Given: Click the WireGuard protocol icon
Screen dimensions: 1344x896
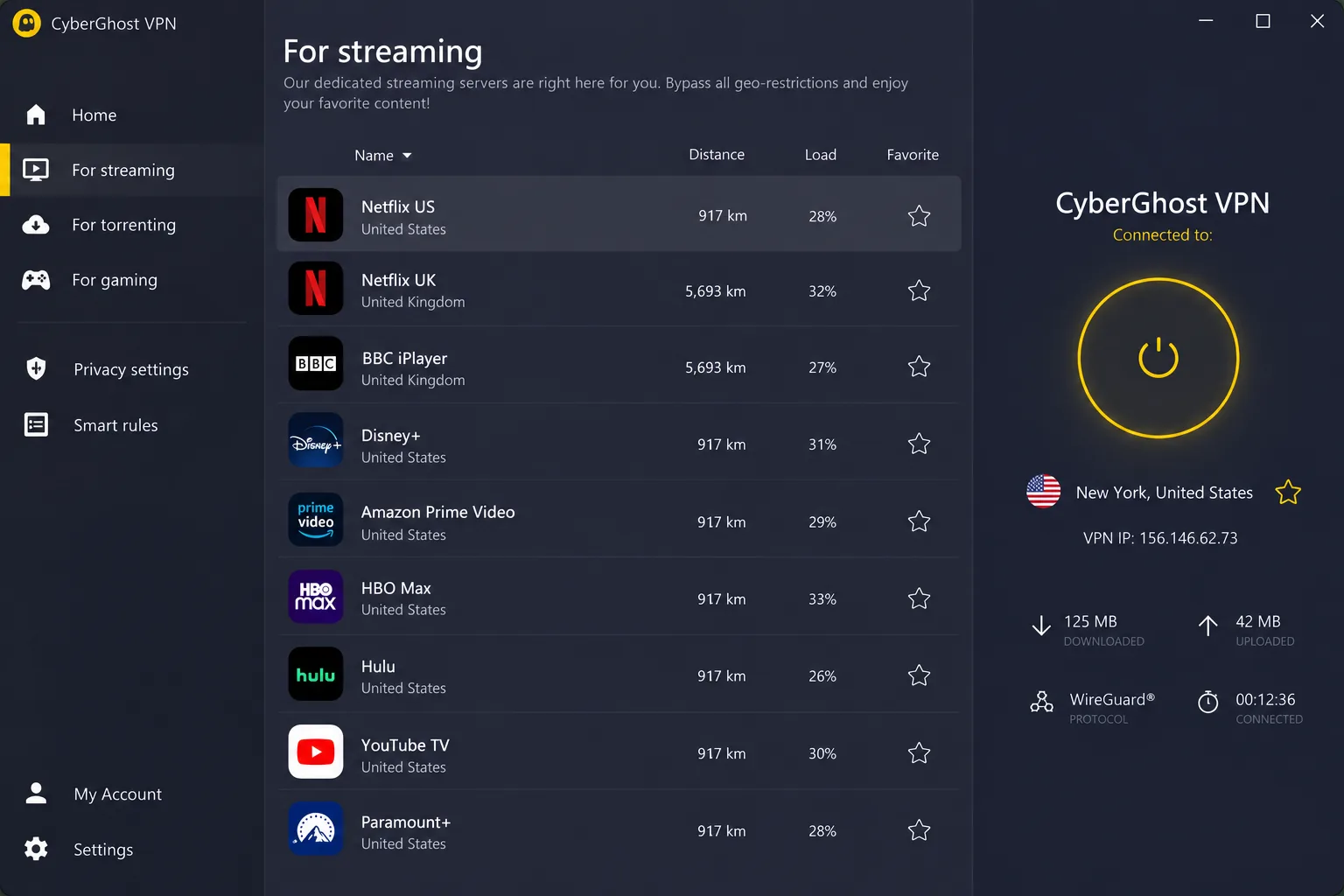Looking at the screenshot, I should pyautogui.click(x=1041, y=702).
